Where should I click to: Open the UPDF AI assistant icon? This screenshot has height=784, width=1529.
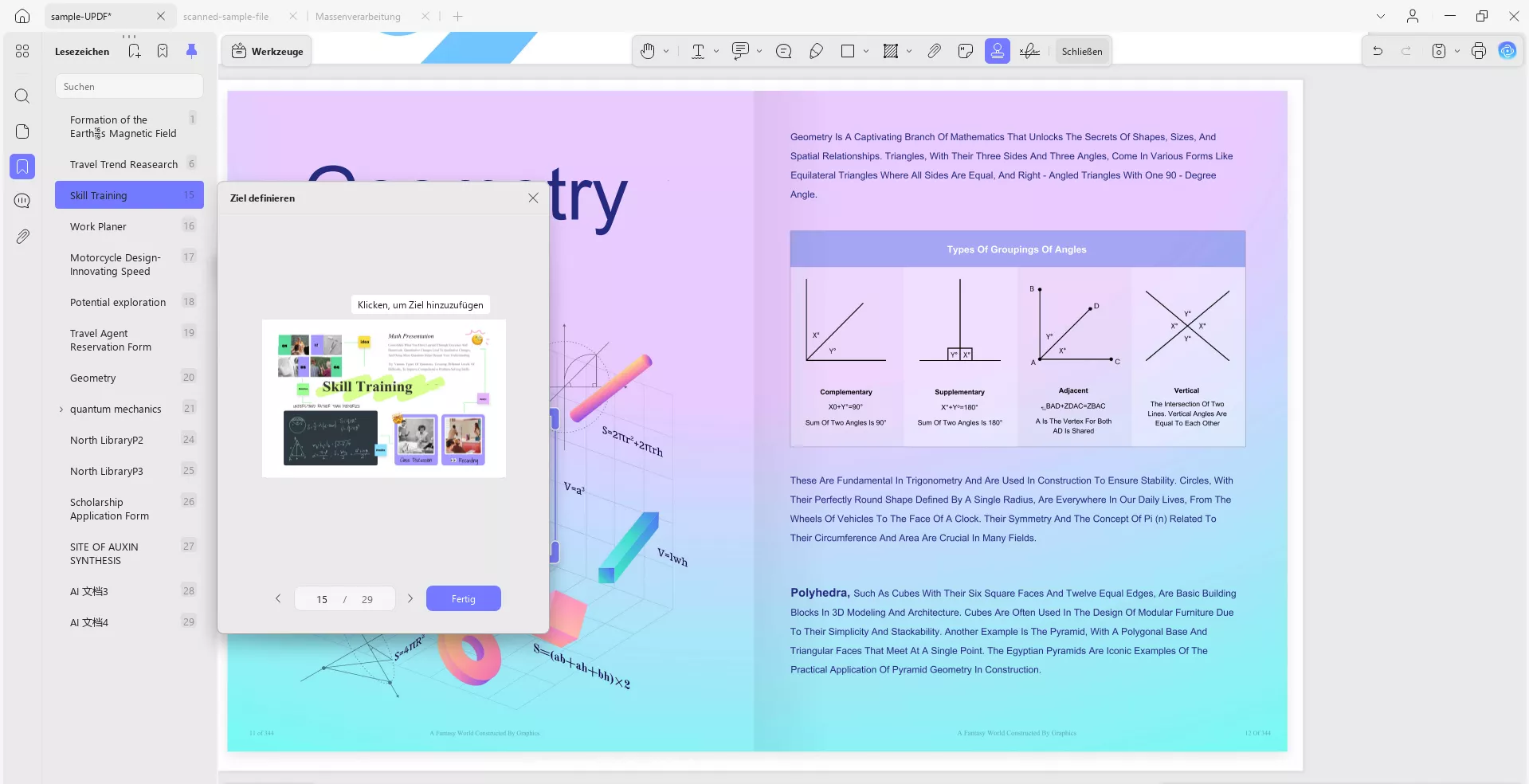[x=1507, y=51]
